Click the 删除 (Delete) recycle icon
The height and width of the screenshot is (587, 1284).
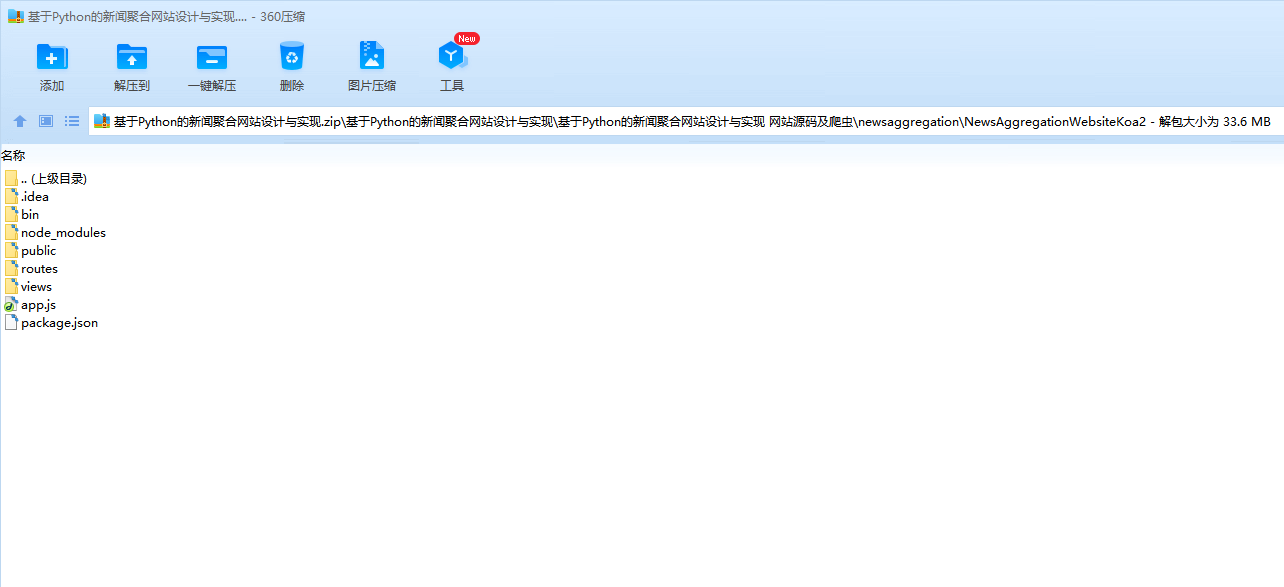tap(292, 56)
